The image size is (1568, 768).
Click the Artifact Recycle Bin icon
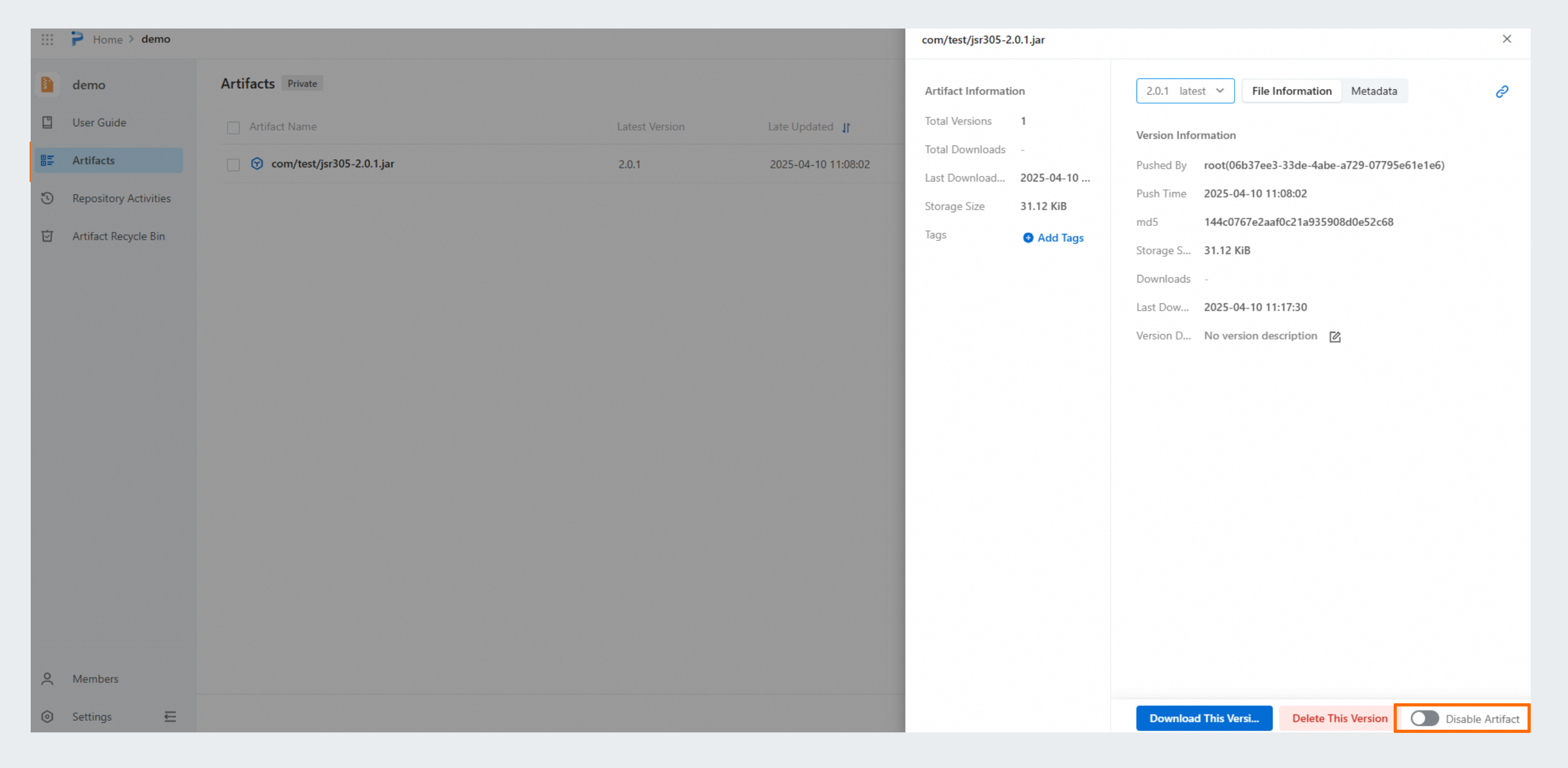click(x=48, y=236)
